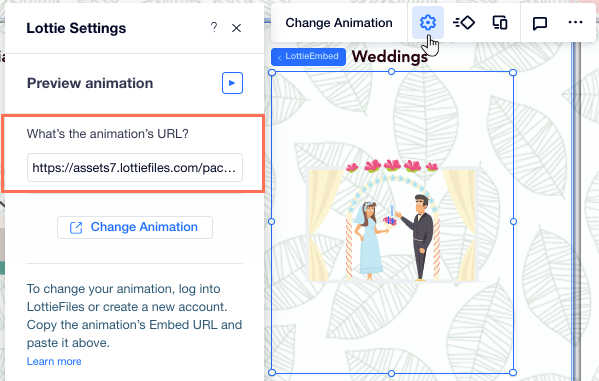Click the left-middle resize handle of the selection
The image size is (599, 381).
(x=272, y=222)
